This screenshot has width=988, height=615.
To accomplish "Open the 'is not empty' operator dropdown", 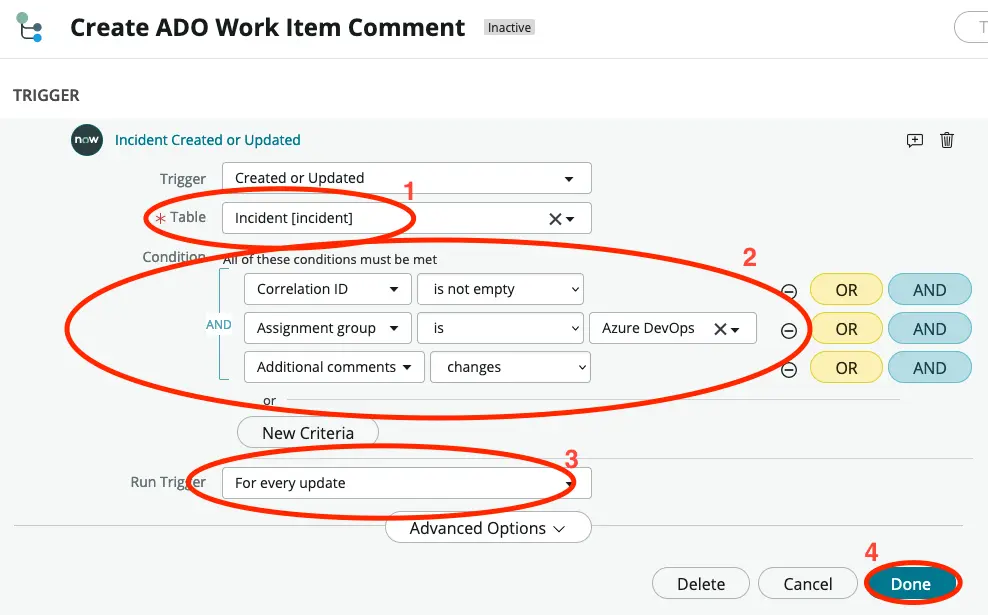I will [500, 289].
